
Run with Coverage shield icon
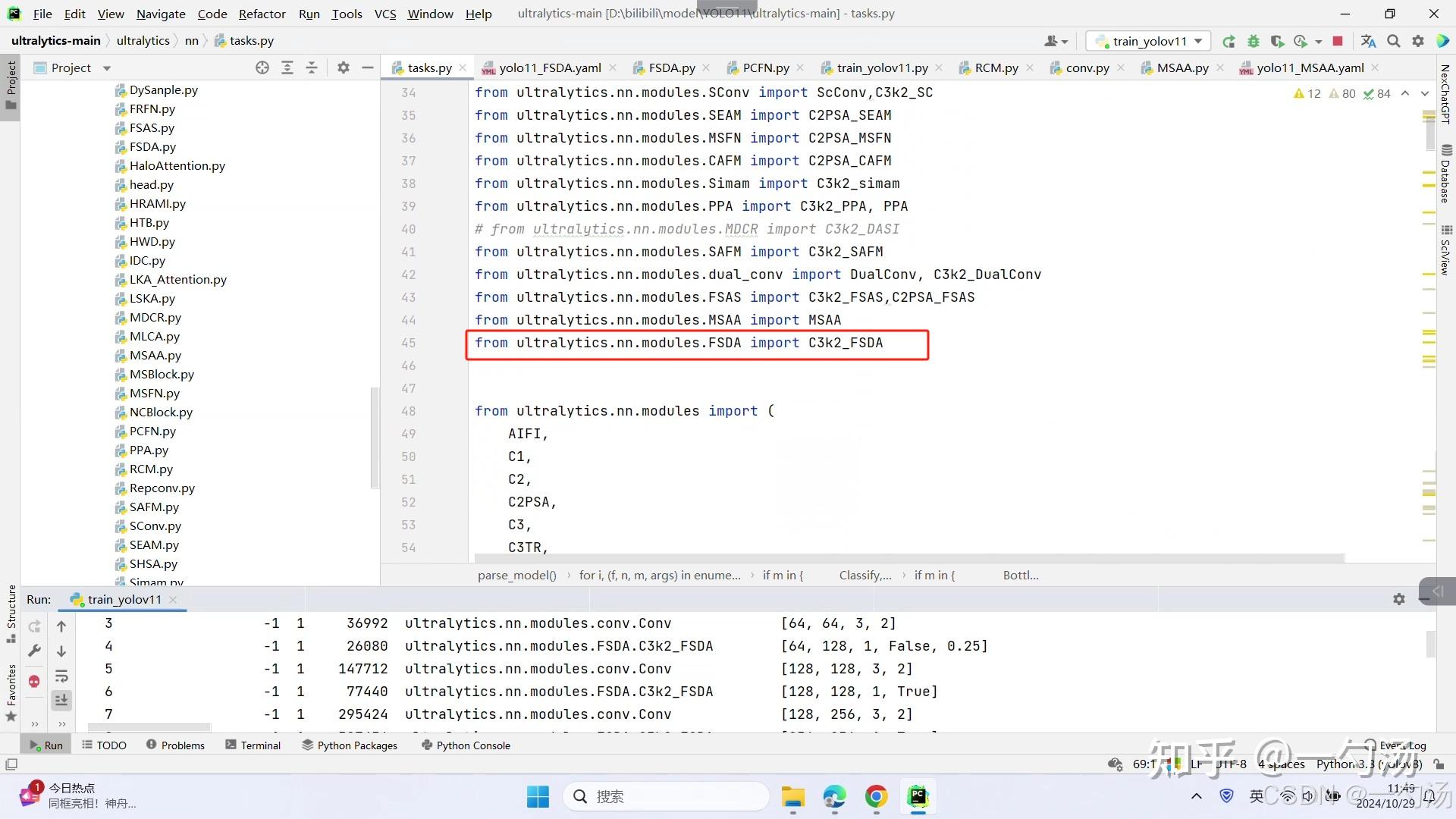(1278, 41)
